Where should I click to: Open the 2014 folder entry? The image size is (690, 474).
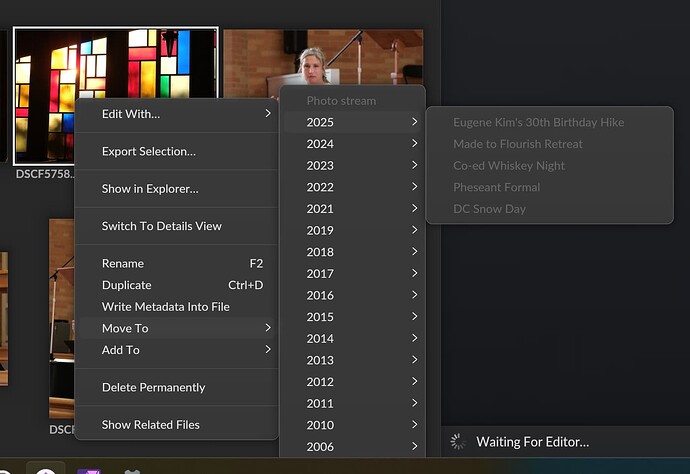[x=352, y=338]
